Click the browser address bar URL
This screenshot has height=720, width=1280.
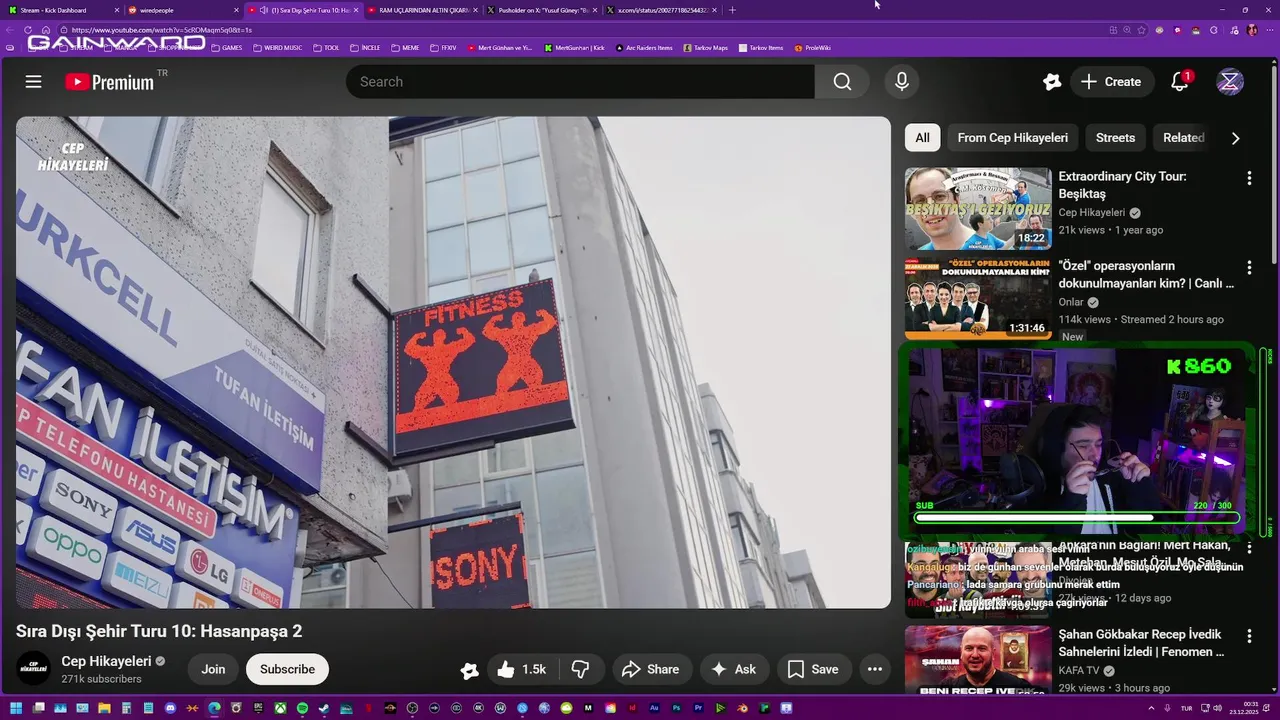pos(162,30)
